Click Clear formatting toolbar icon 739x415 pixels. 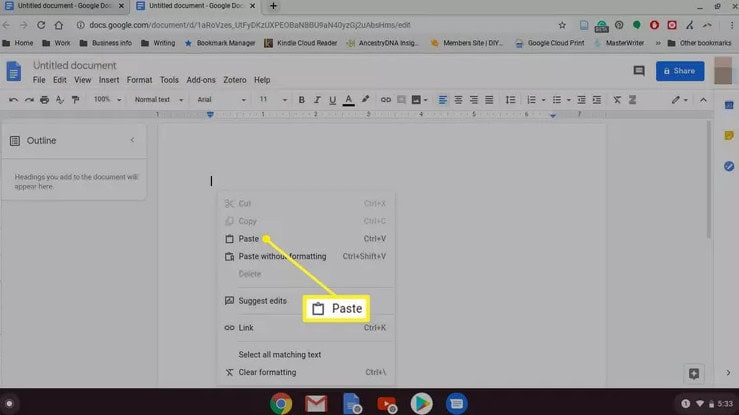tap(617, 100)
